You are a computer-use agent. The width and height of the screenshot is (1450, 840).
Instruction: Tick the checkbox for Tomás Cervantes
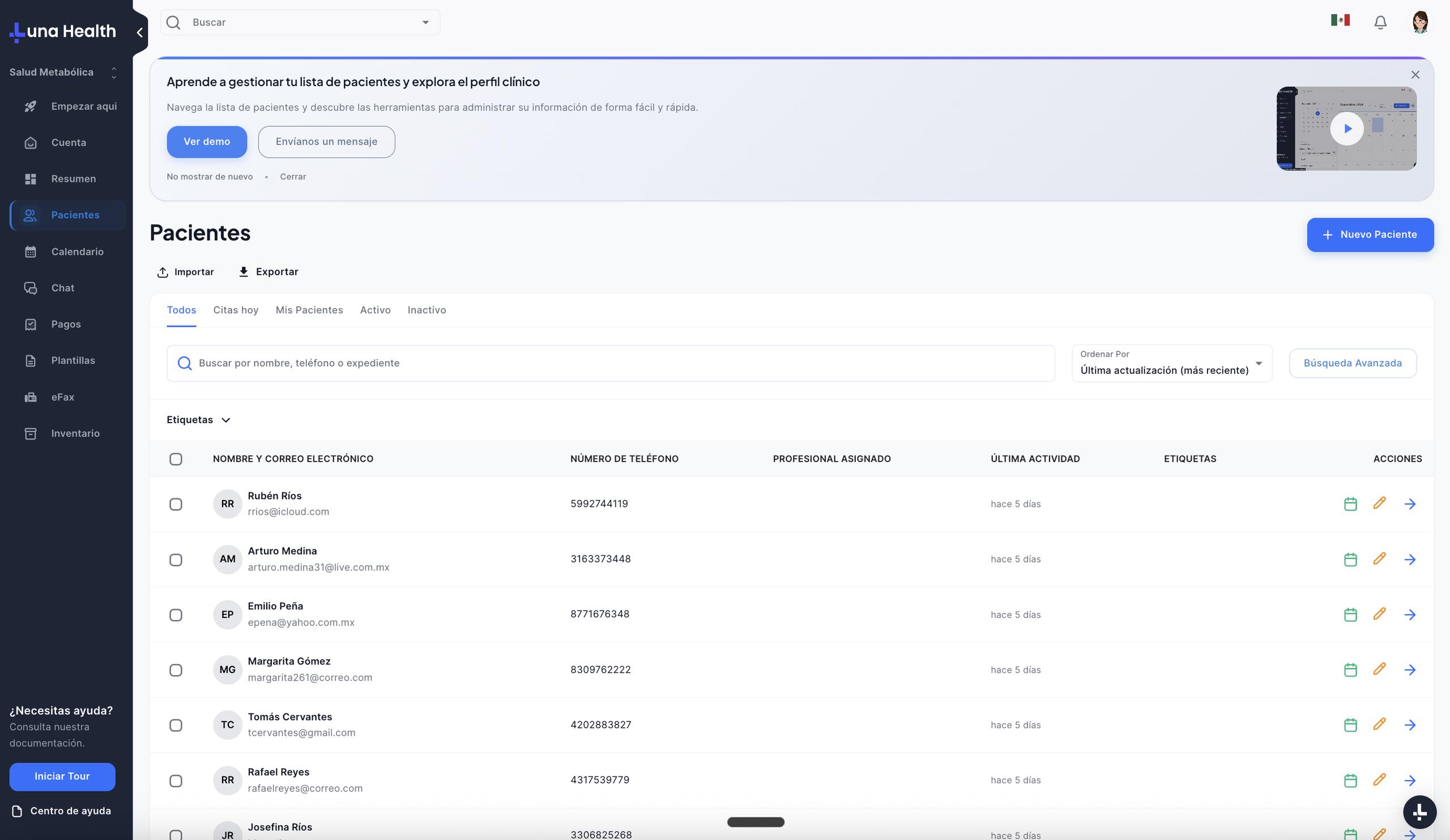pos(176,726)
